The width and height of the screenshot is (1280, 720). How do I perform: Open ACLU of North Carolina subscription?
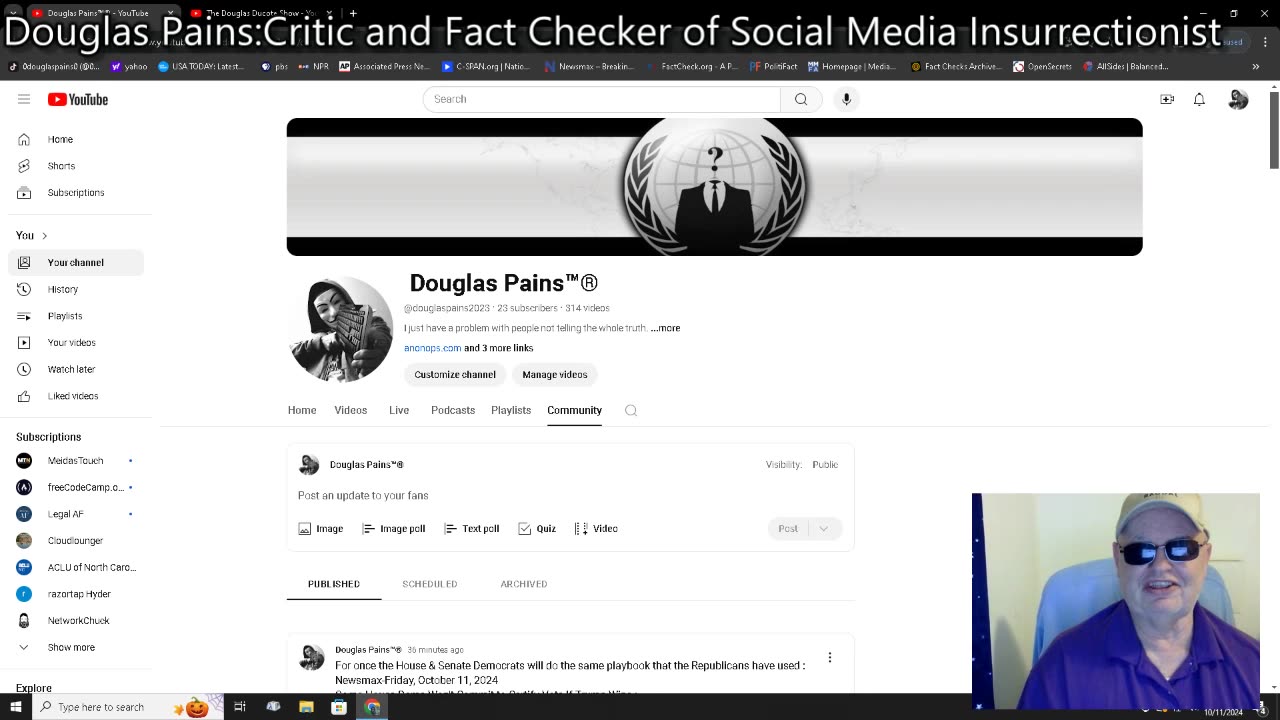(x=76, y=567)
